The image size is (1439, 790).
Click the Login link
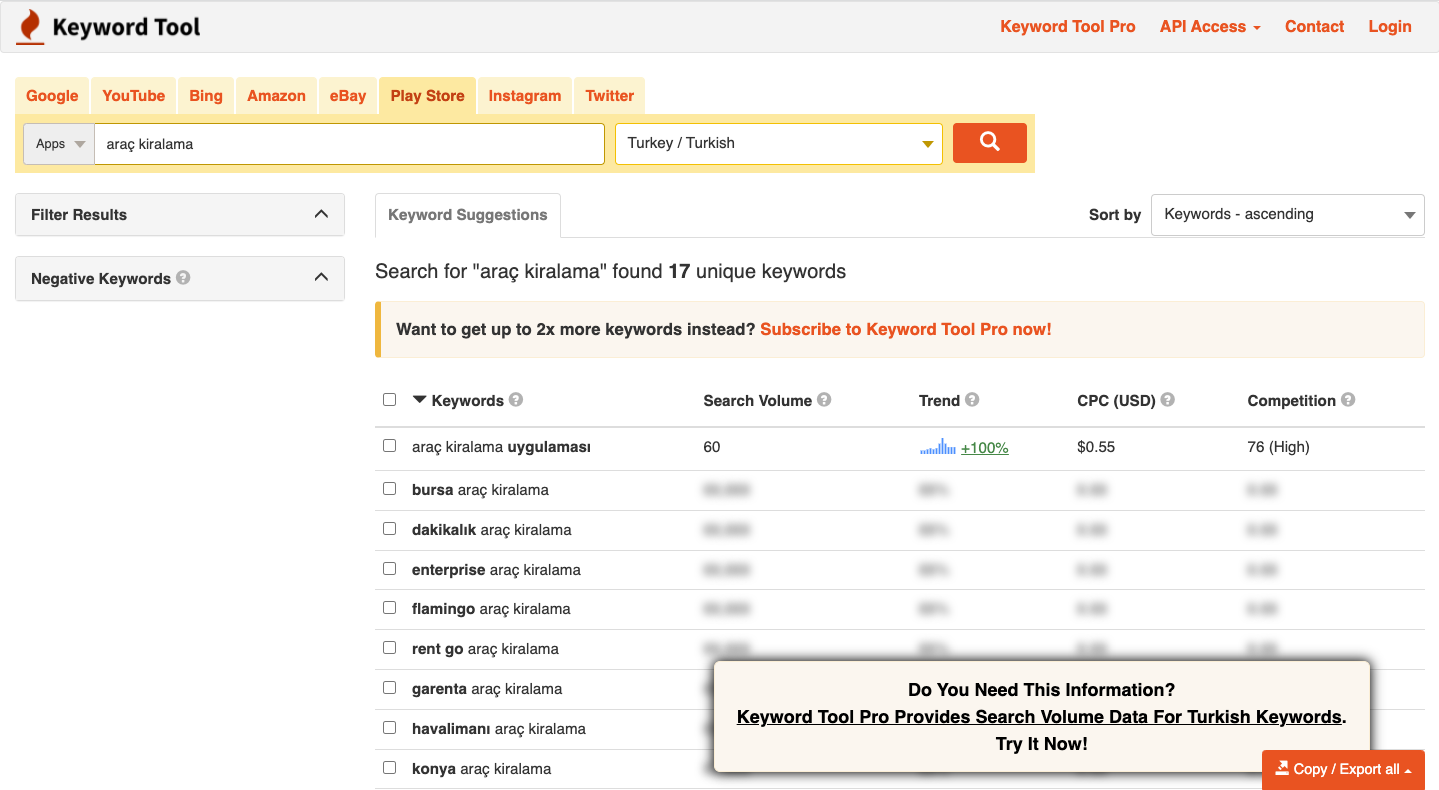[x=1390, y=27]
